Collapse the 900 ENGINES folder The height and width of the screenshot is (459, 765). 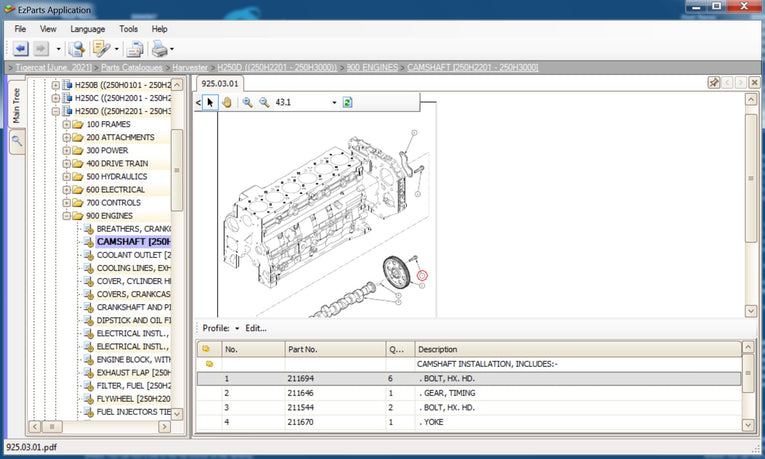point(67,215)
